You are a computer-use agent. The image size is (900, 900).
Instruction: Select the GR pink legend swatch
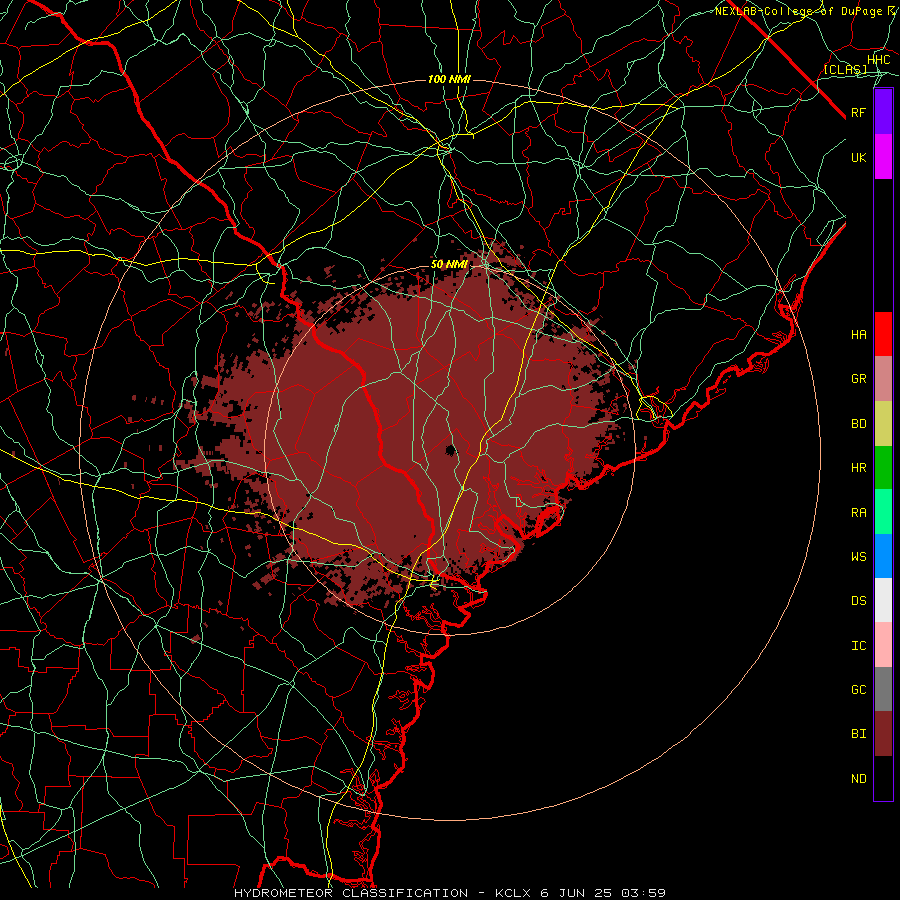(883, 379)
